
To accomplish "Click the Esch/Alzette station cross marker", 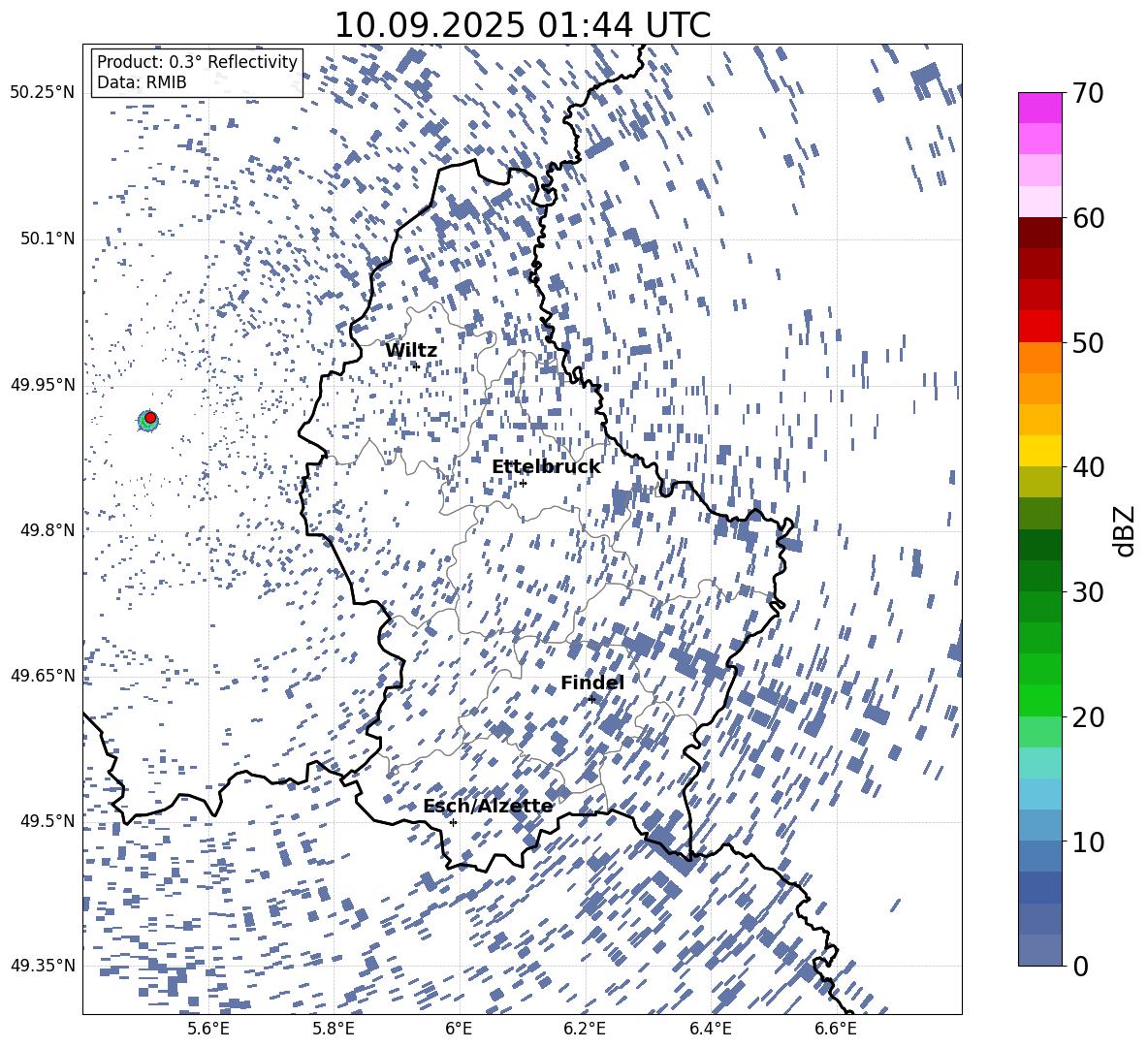I will click(x=453, y=822).
